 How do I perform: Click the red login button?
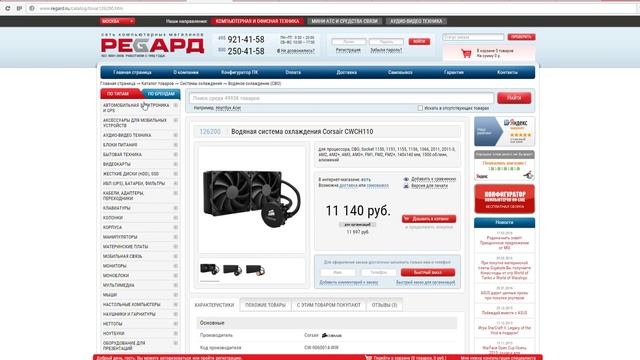click(419, 42)
